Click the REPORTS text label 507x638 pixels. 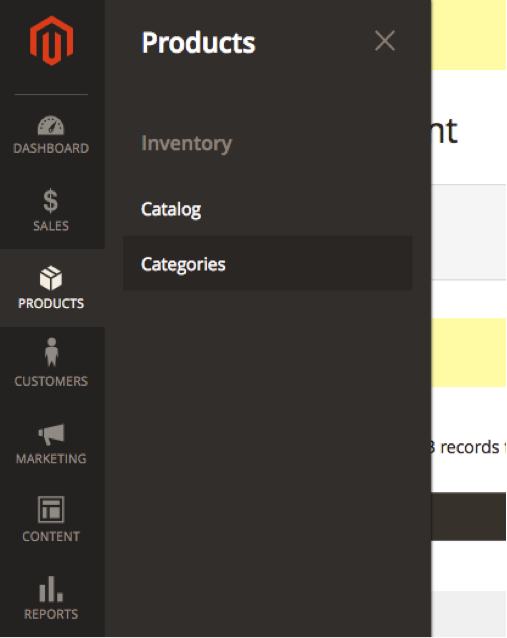coord(51,614)
